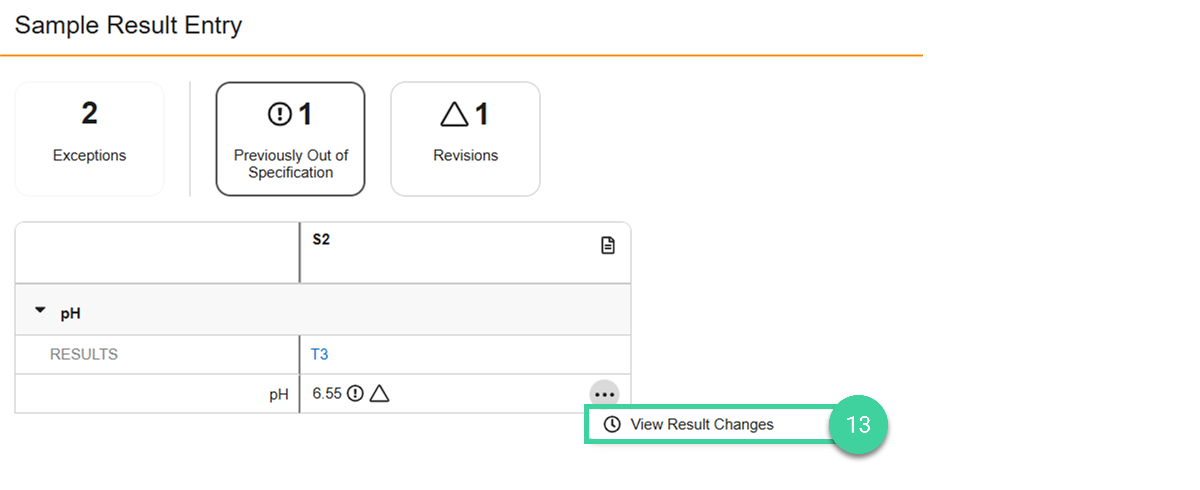Click the Exceptions summary card
The width and height of the screenshot is (1200, 490).
[89, 139]
